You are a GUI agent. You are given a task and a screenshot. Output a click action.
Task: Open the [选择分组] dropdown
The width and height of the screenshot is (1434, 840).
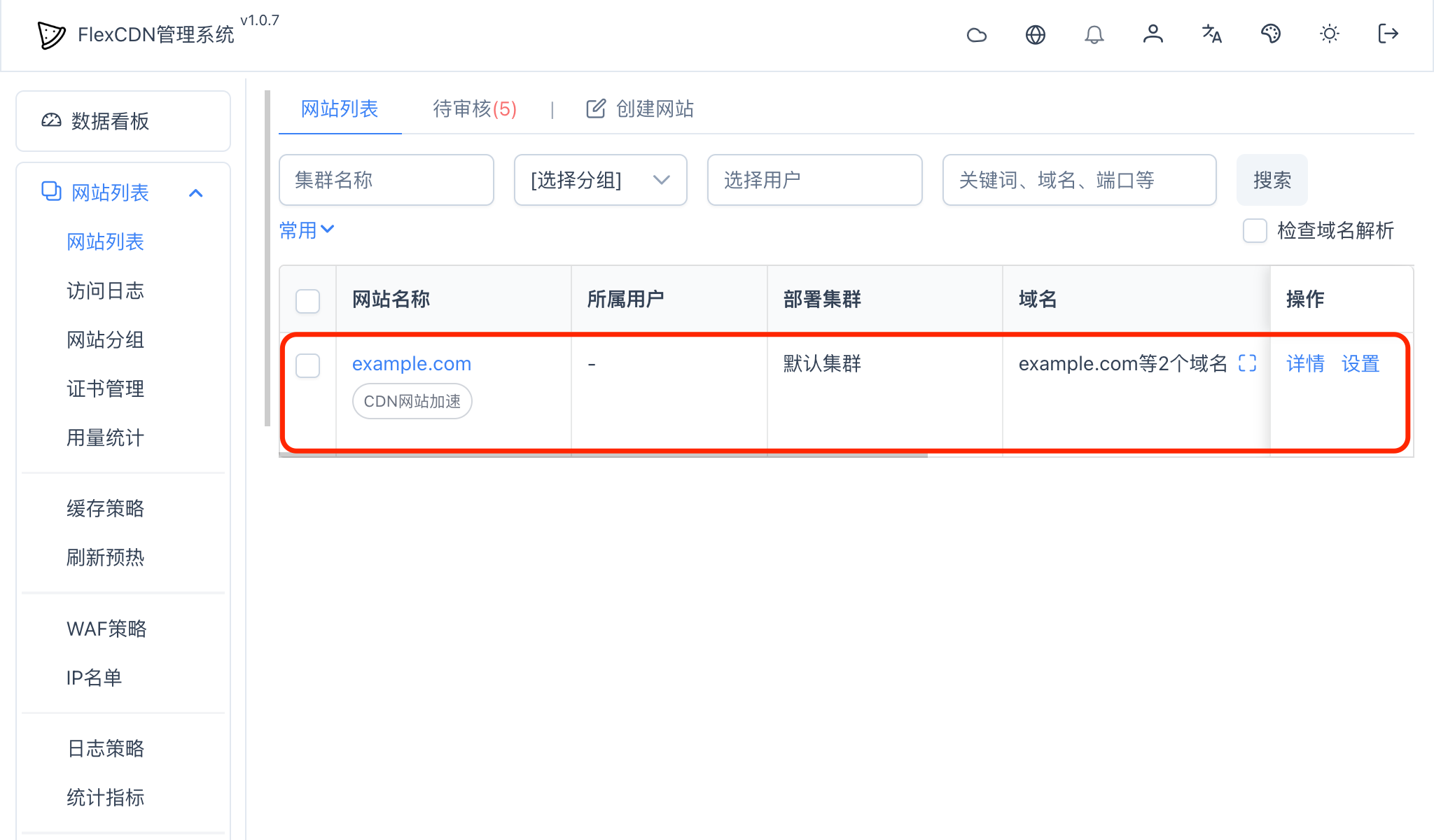pos(600,180)
